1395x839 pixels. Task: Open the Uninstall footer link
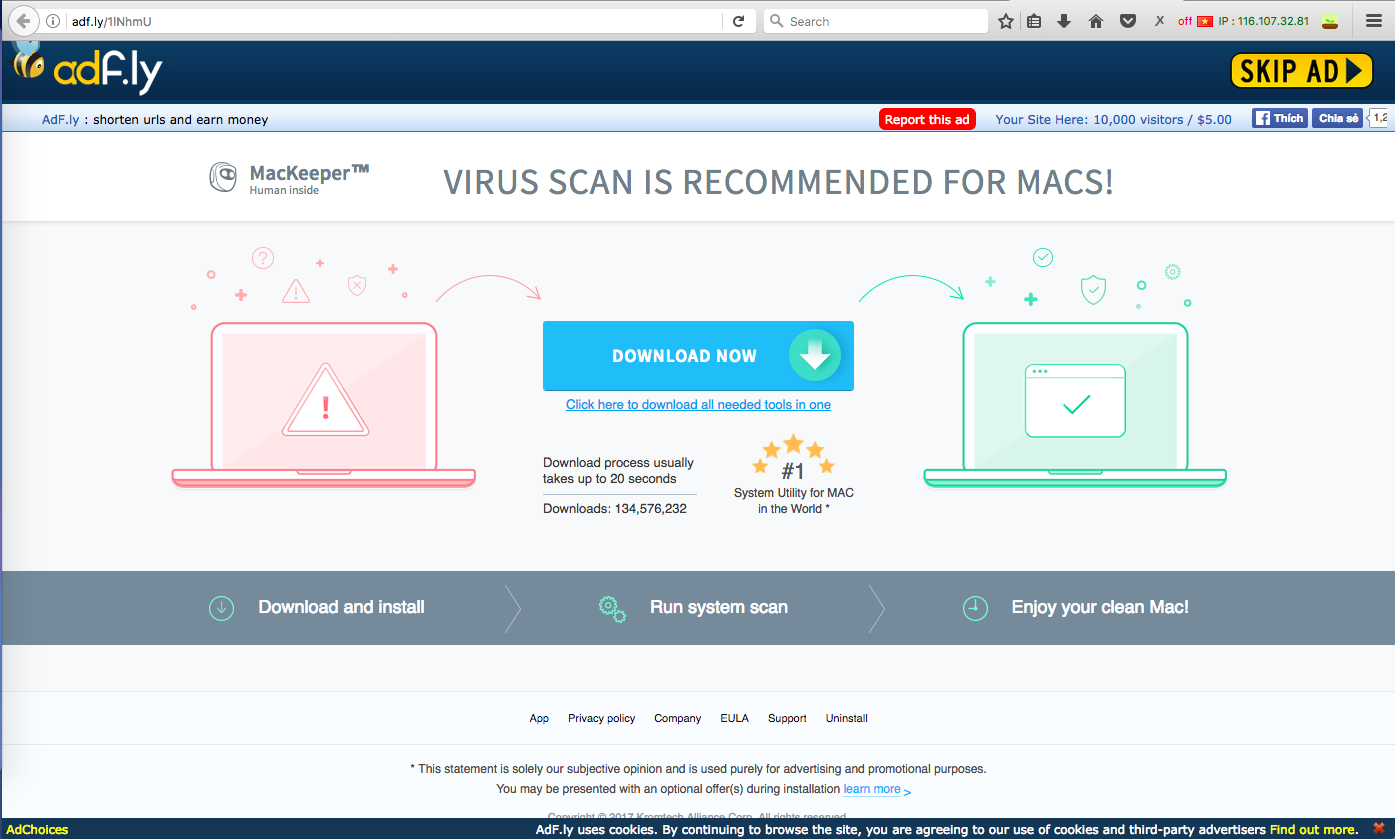847,718
